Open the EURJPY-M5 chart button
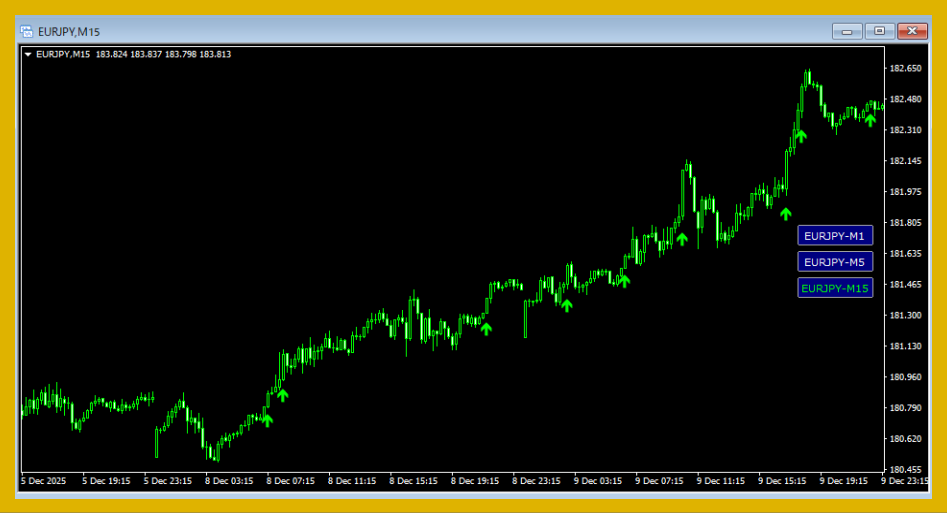Screen dimensions: 947x513 (834, 262)
